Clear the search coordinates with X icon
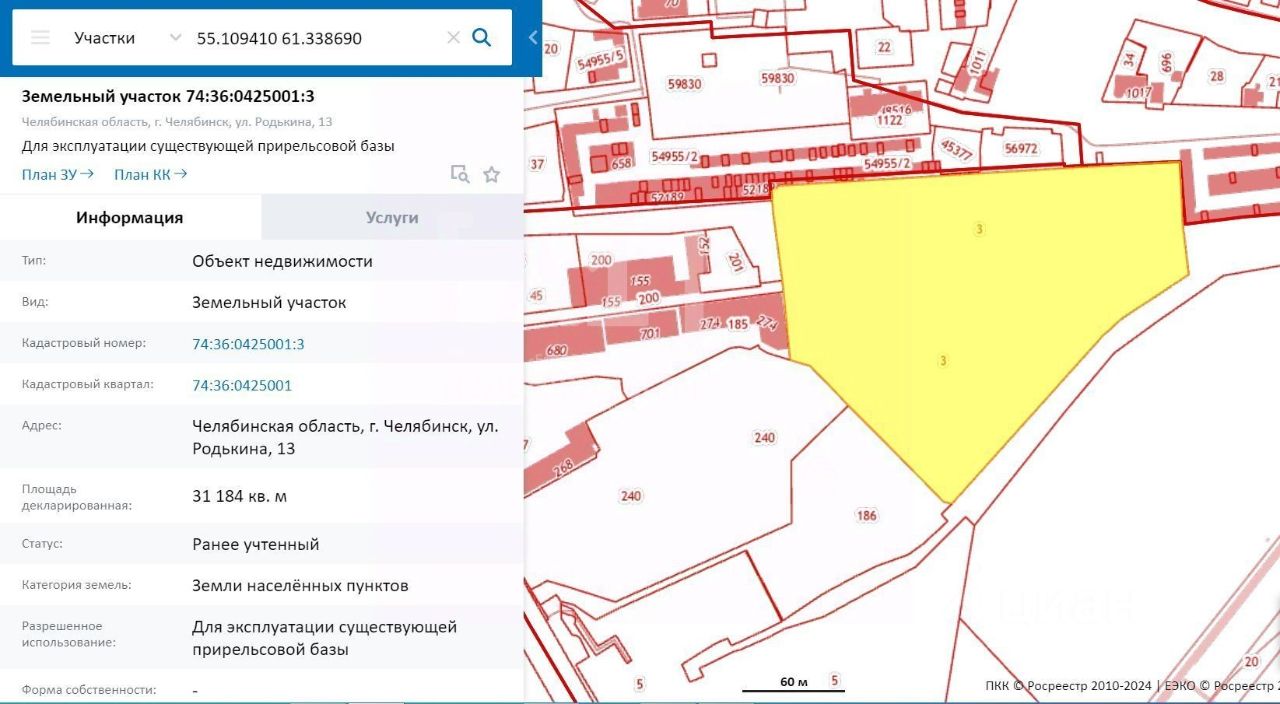Viewport: 1280px width, 704px height. [453, 38]
